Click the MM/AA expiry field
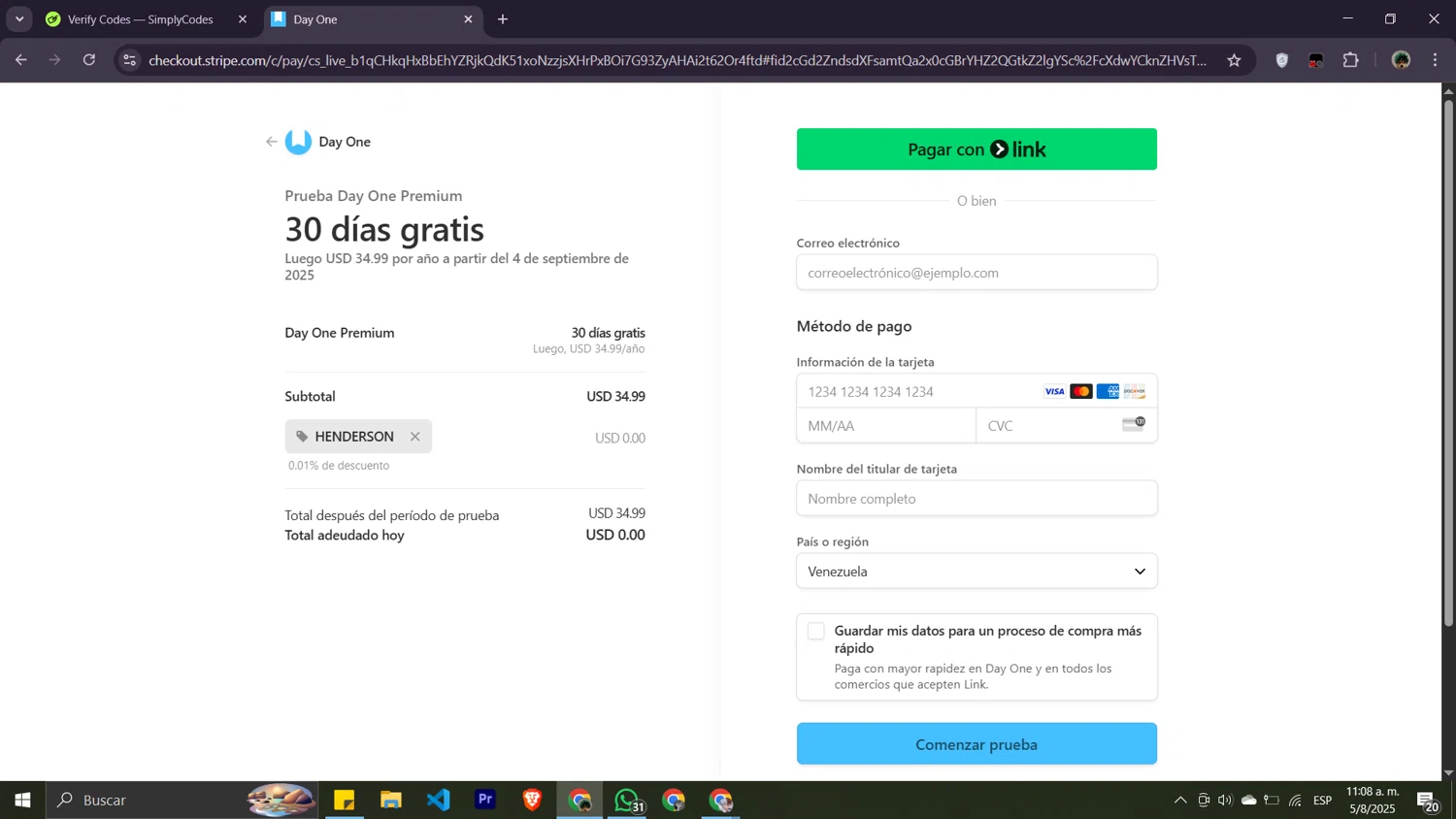 click(x=886, y=426)
